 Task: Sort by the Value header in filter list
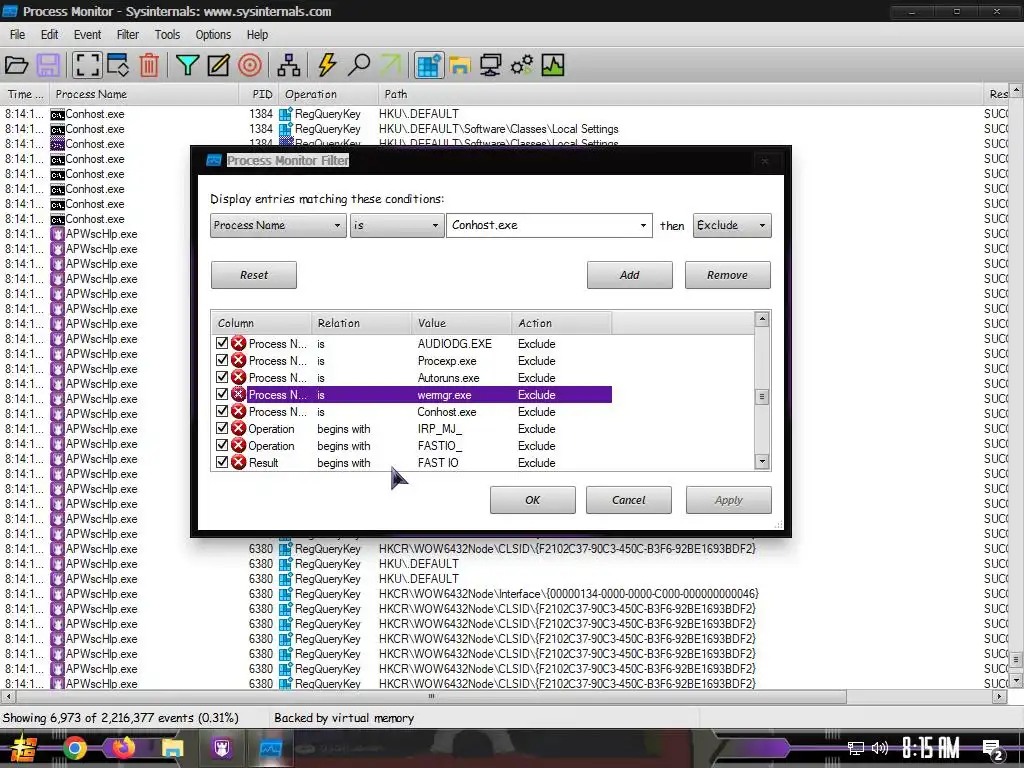click(461, 323)
